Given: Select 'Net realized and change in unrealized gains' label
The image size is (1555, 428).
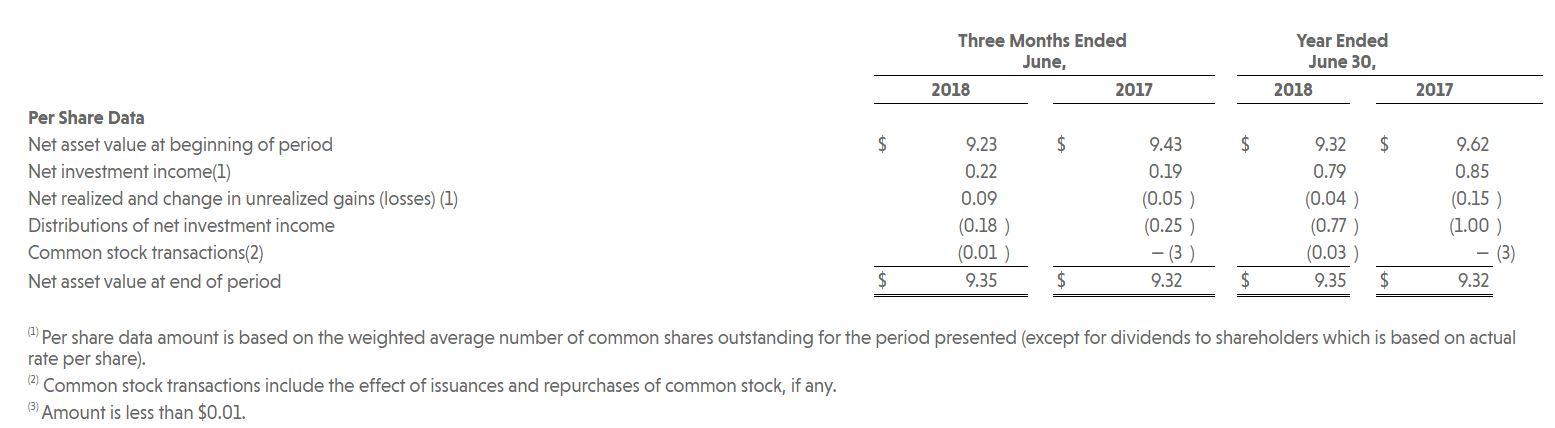Looking at the screenshot, I should pos(243,198).
